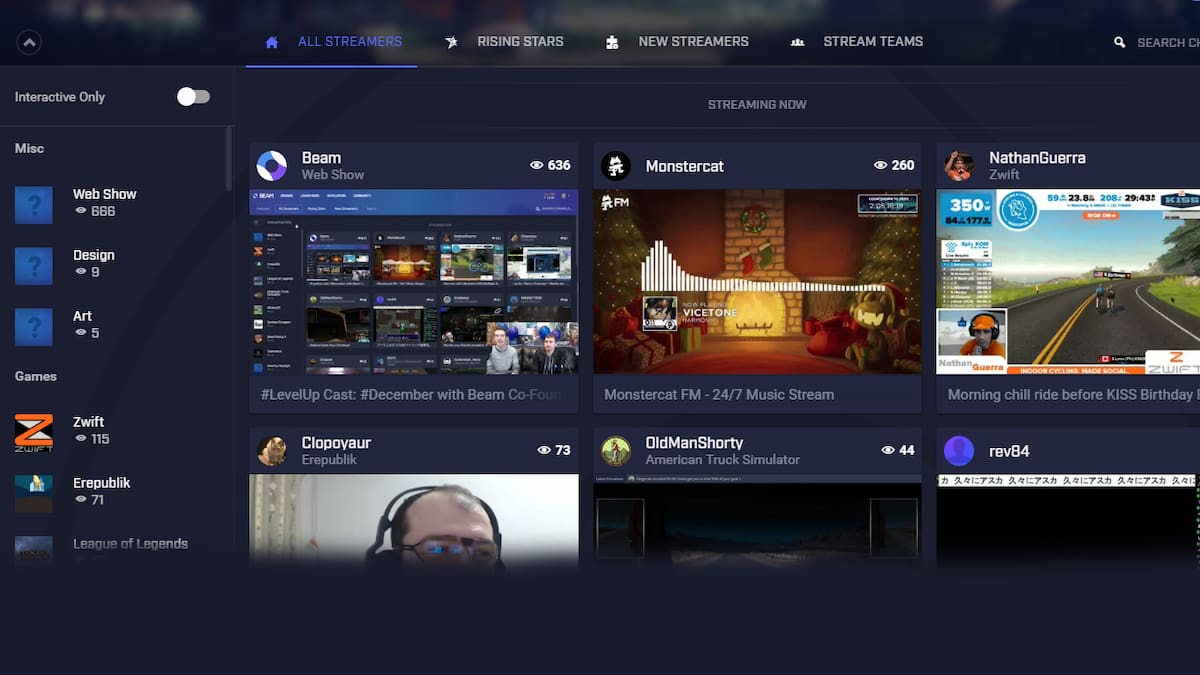The image size is (1200, 675).
Task: Click the Beam channel name
Action: (321, 158)
